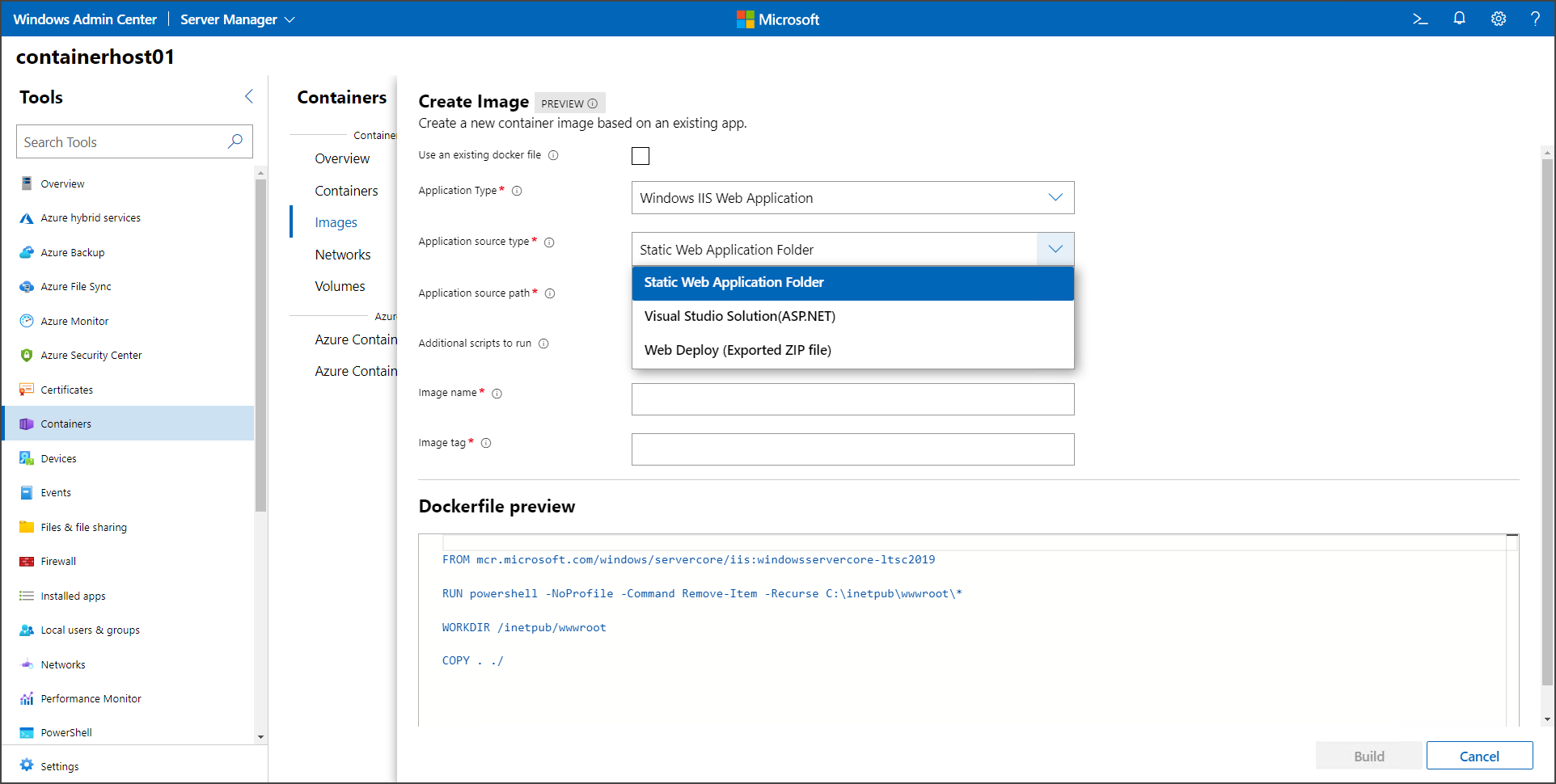Click the Tools list scrollbar thumb

coord(260,346)
